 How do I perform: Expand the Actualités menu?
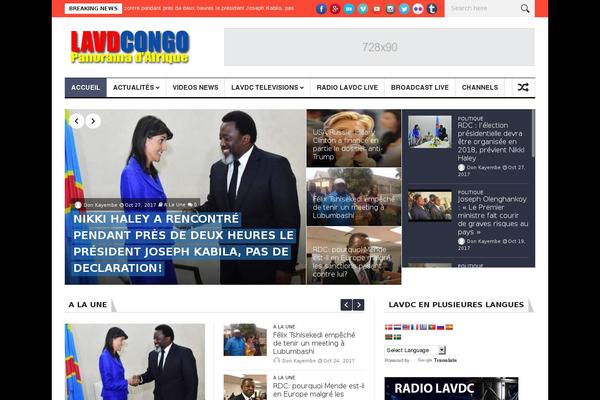pyautogui.click(x=136, y=88)
